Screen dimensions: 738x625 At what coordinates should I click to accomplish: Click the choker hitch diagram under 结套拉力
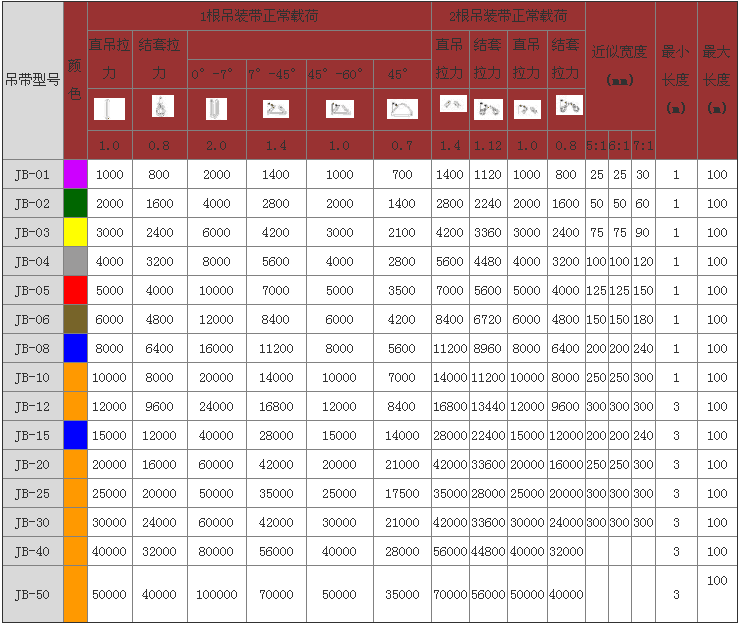pos(159,107)
